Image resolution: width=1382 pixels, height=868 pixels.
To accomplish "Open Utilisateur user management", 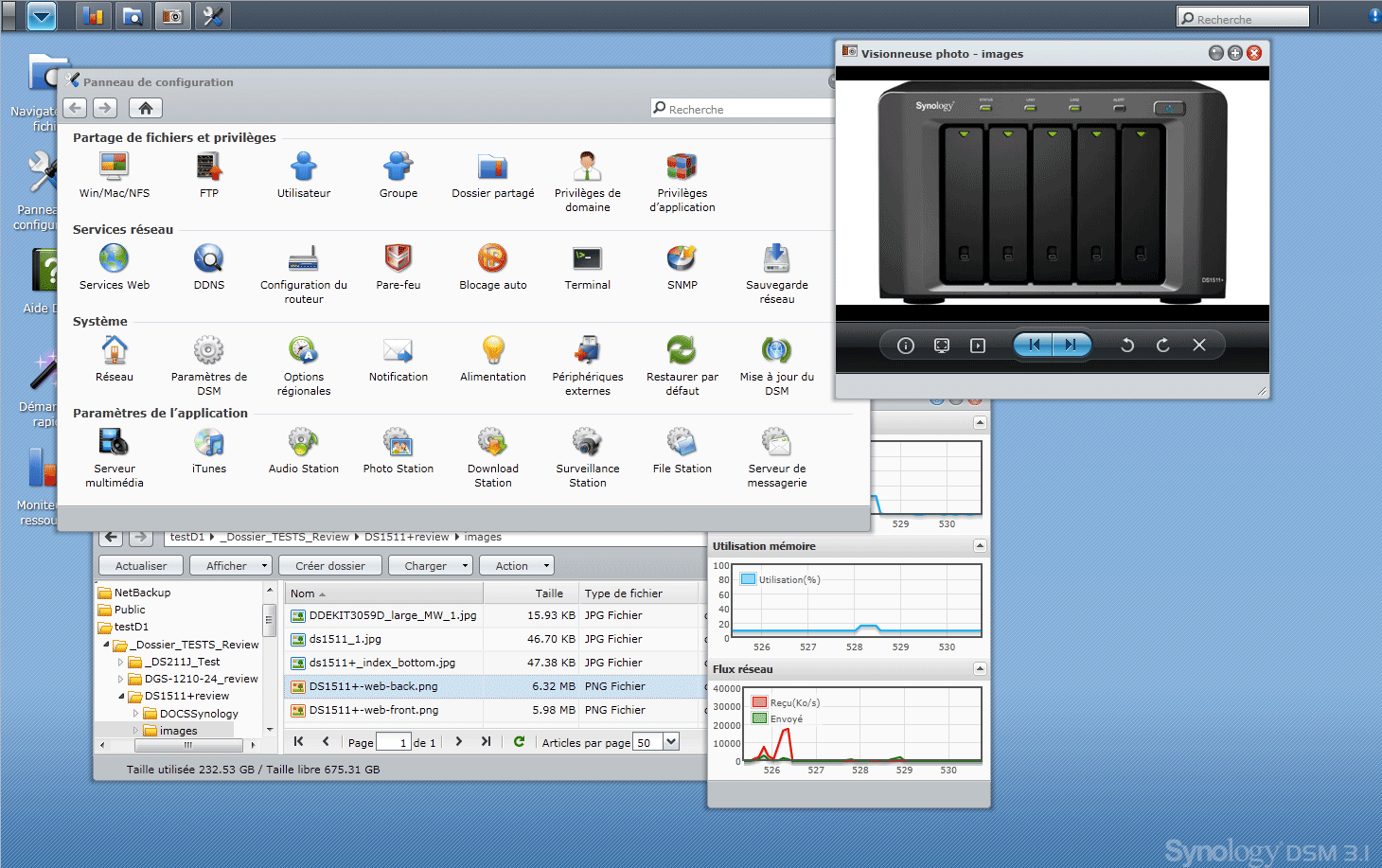I will click(x=303, y=168).
